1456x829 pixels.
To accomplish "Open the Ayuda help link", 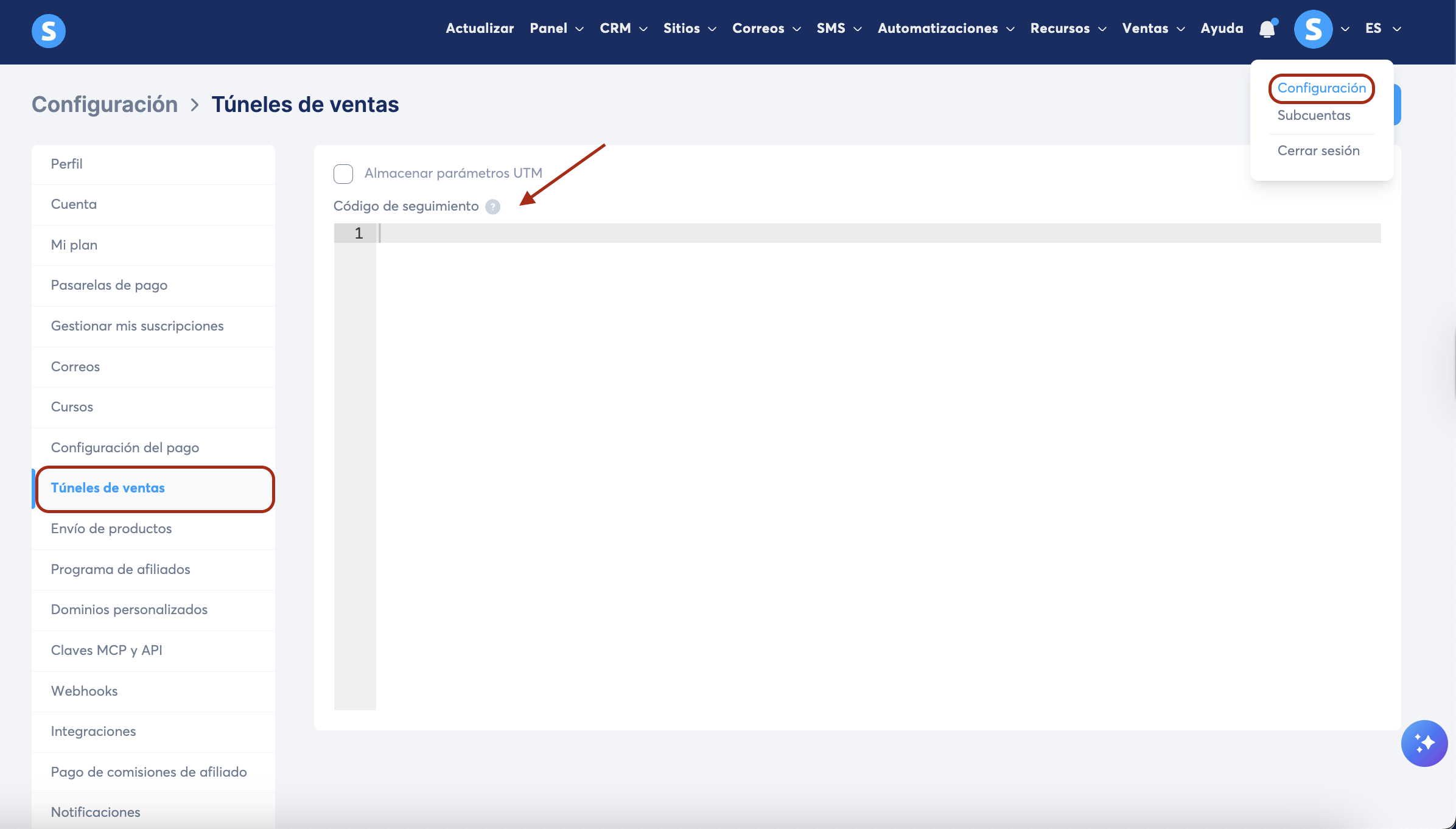I will pyautogui.click(x=1222, y=29).
